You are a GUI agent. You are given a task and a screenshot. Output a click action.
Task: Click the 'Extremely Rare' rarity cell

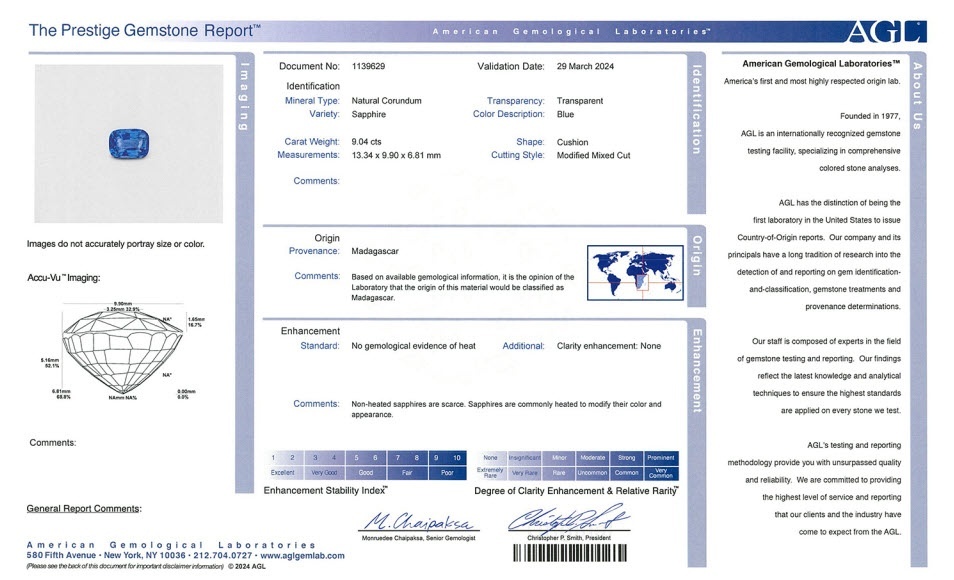(491, 473)
